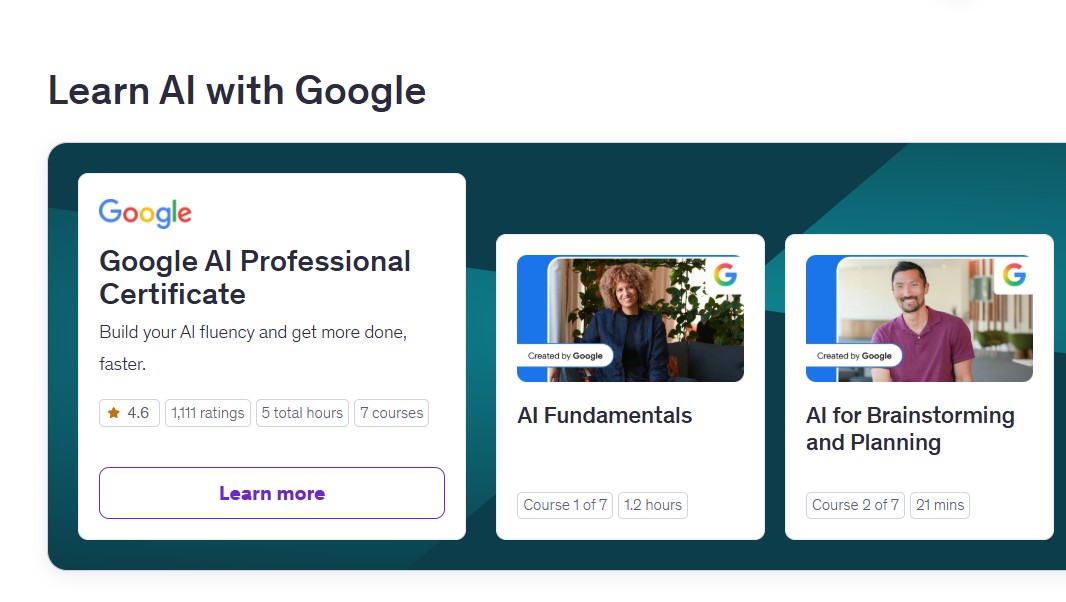This screenshot has height=602, width=1066.
Task: Click the 21 mins duration tag
Action: pyautogui.click(x=940, y=505)
